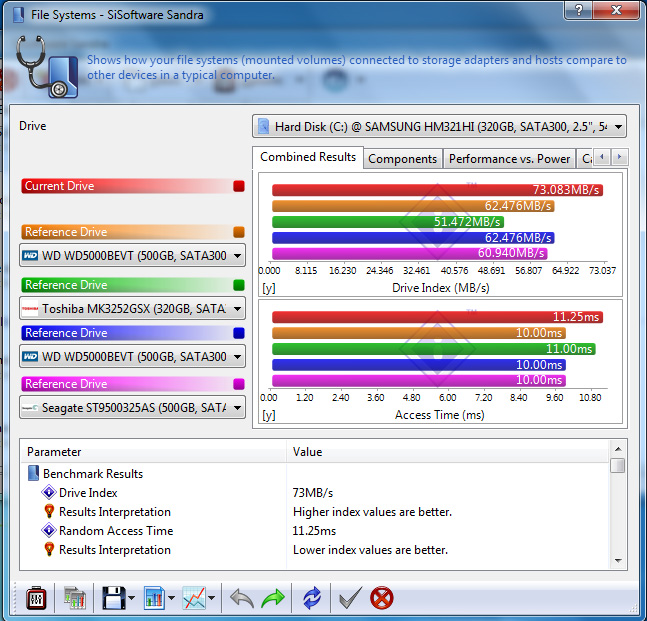The width and height of the screenshot is (647, 621).
Task: Switch to the Performance vs. Power tab
Action: 509,159
